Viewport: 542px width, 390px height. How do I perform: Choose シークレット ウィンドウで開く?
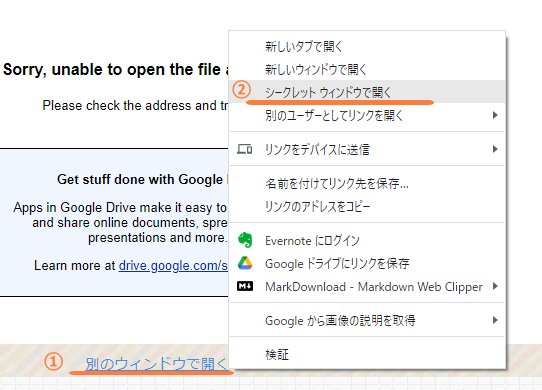(x=367, y=92)
